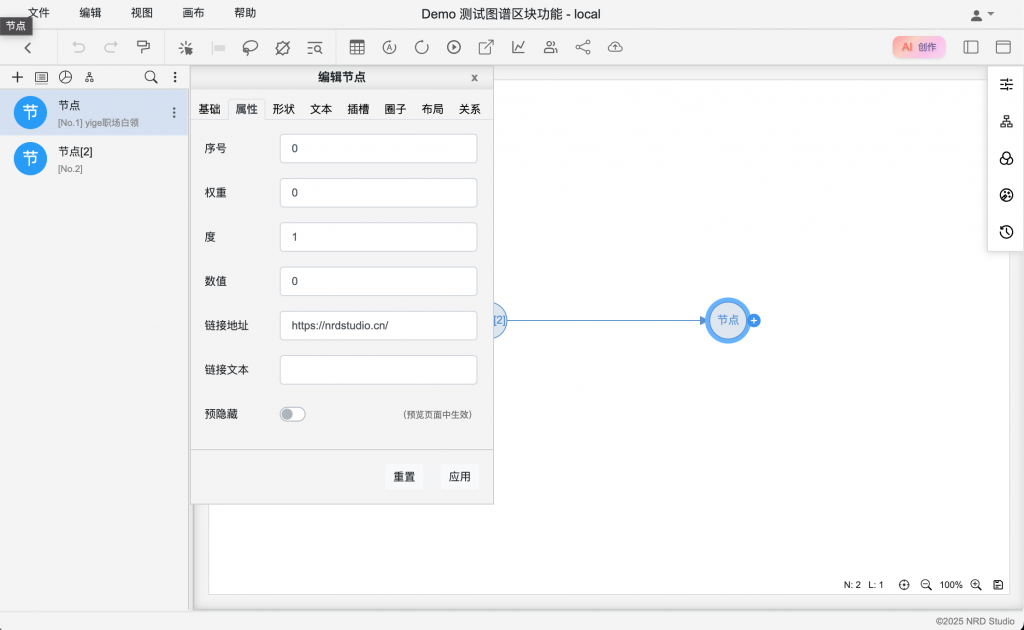Click the search icon in node list
This screenshot has width=1024, height=630.
[151, 77]
